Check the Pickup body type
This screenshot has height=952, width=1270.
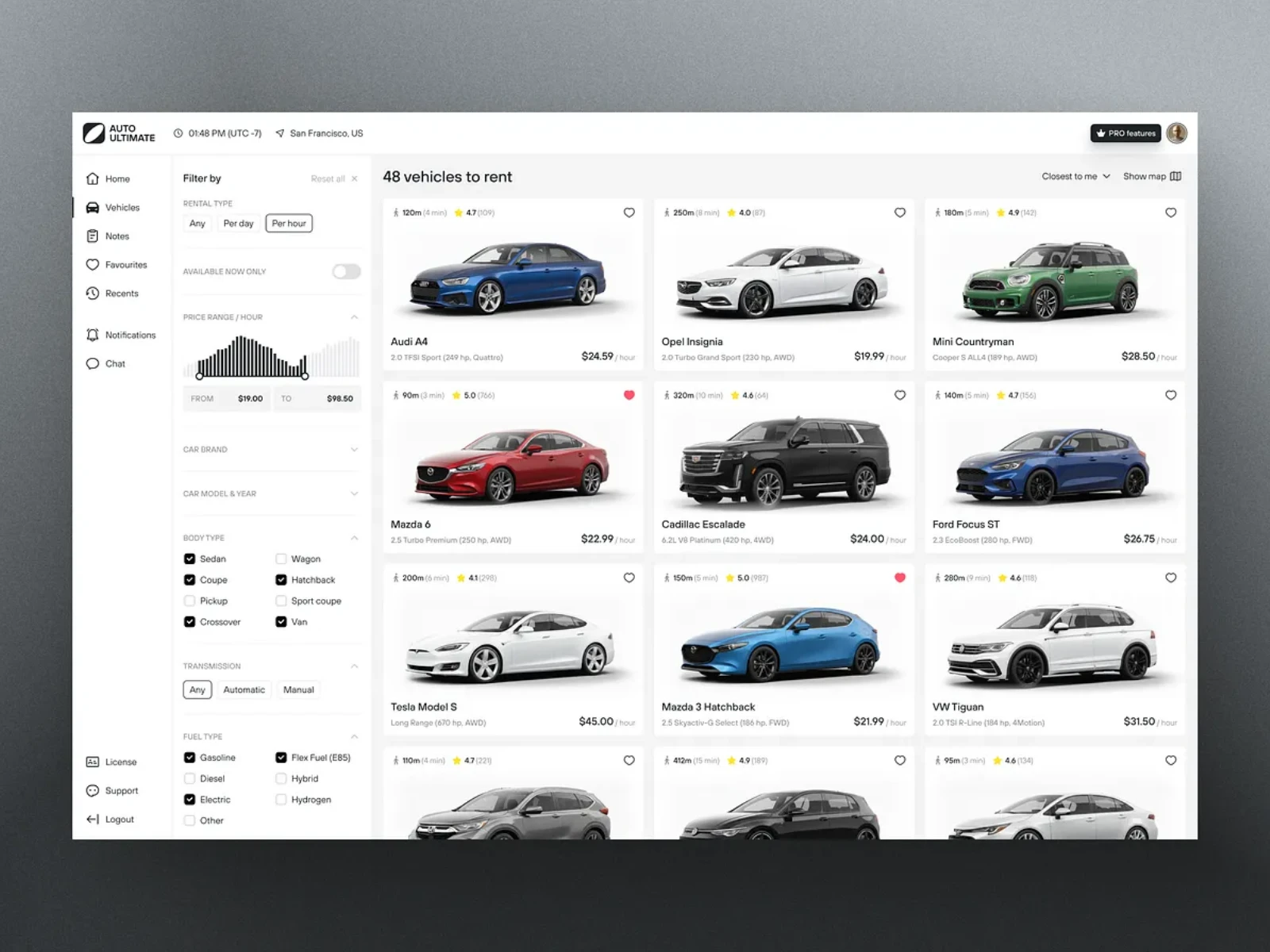click(190, 601)
